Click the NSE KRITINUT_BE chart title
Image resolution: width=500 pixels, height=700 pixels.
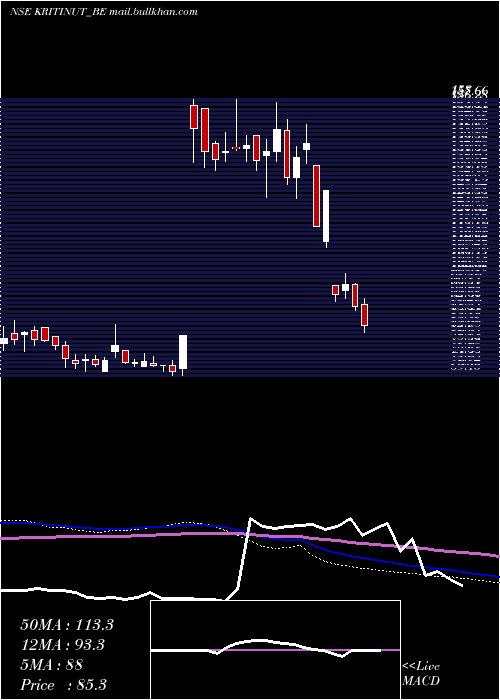pos(104,12)
